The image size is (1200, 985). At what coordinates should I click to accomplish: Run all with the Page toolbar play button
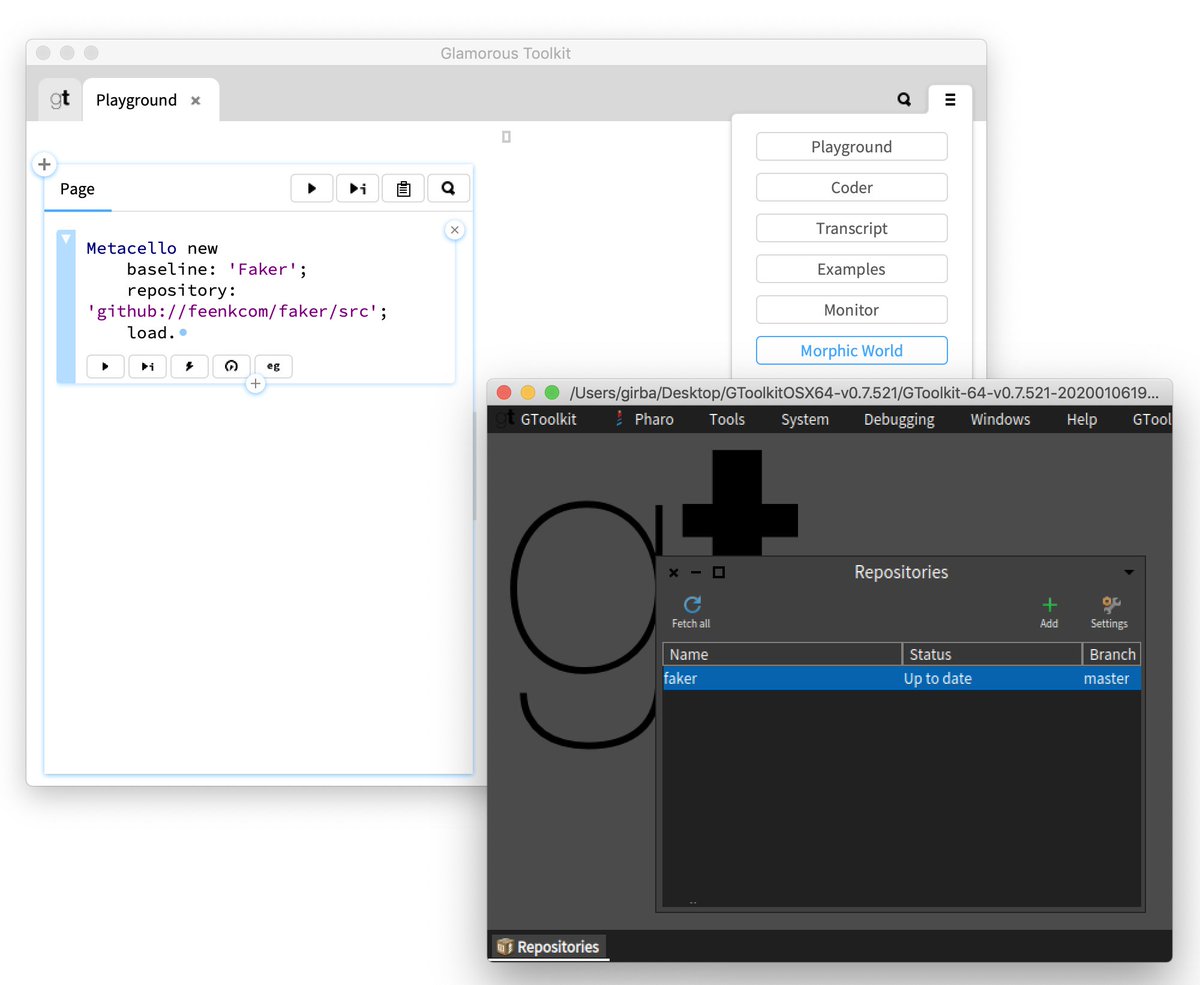click(312, 188)
